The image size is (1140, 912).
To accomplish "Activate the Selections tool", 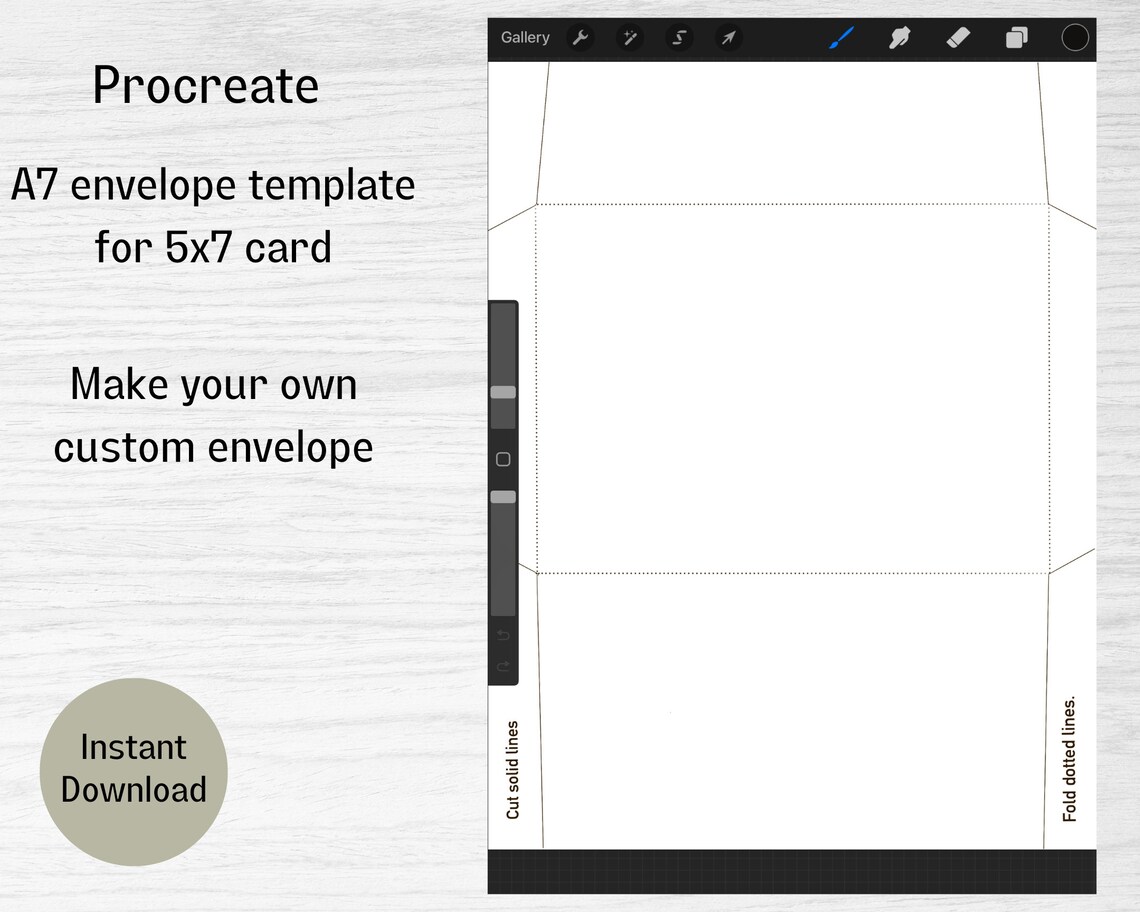I will (679, 37).
